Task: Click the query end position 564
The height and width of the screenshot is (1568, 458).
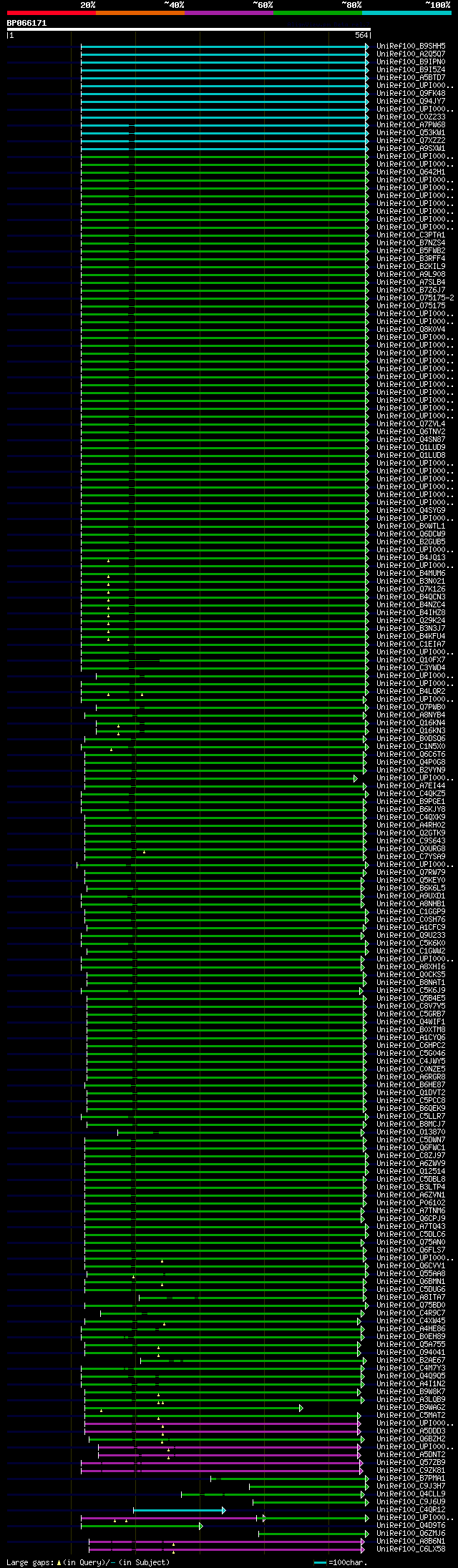Action: click(361, 35)
